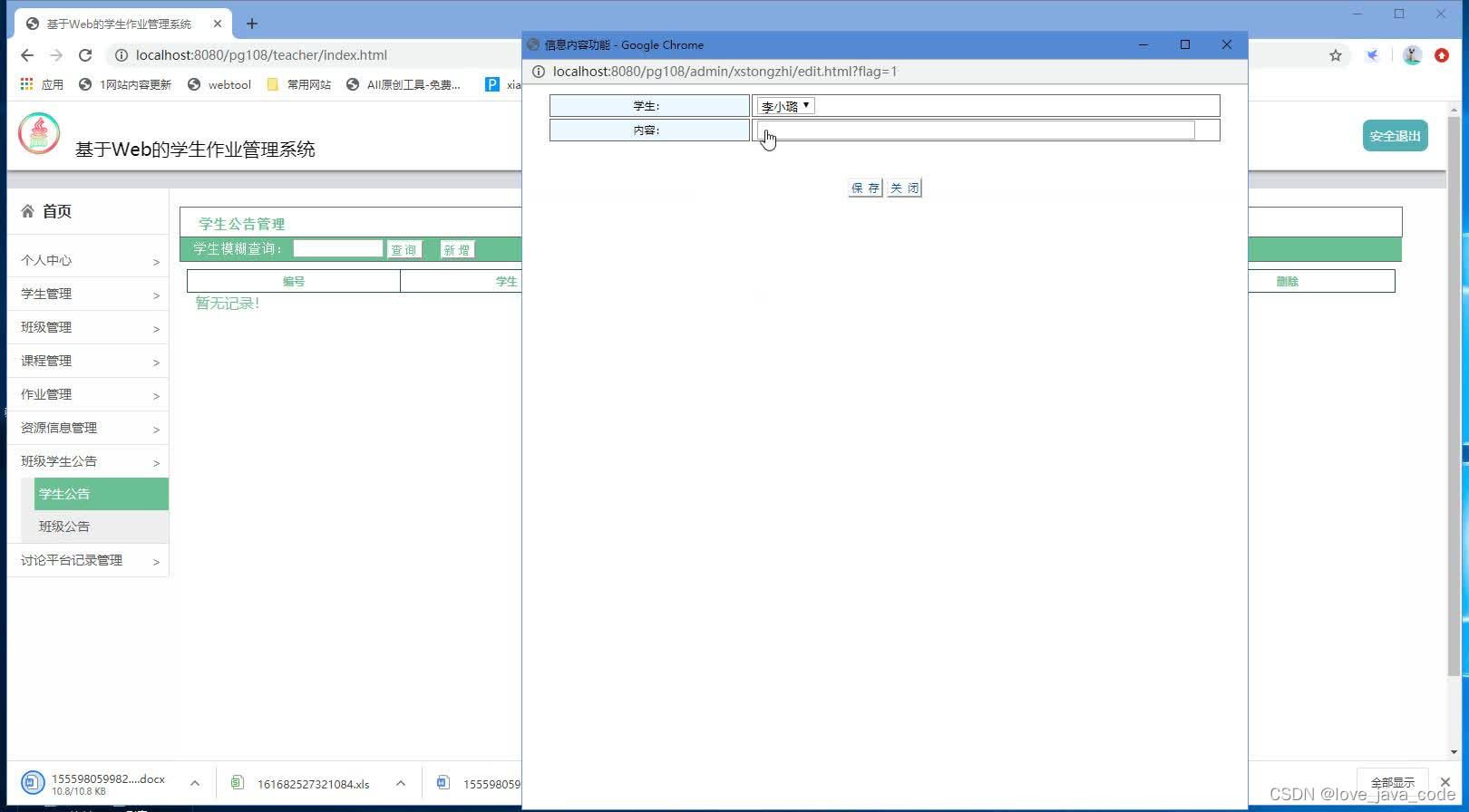Image resolution: width=1469 pixels, height=812 pixels.
Task: Go back in the main browser
Action: point(27,55)
